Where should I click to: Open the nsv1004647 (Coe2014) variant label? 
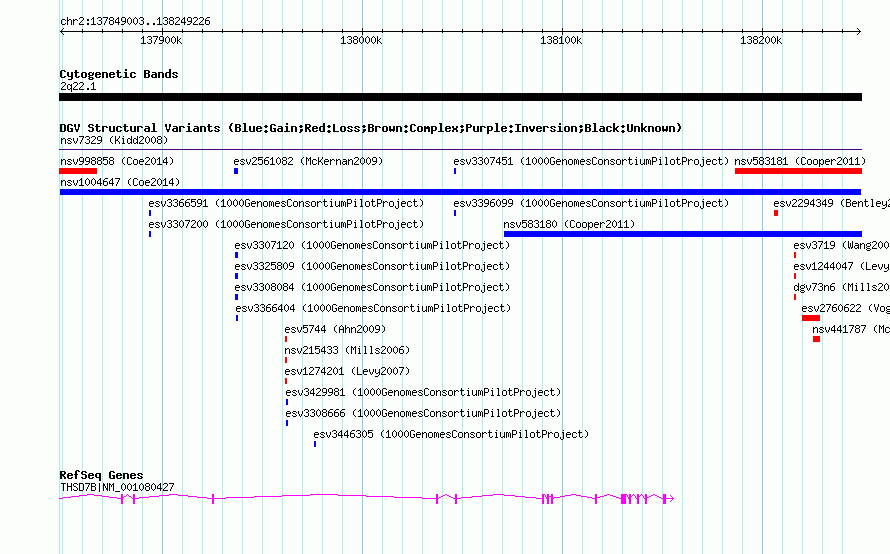point(120,182)
